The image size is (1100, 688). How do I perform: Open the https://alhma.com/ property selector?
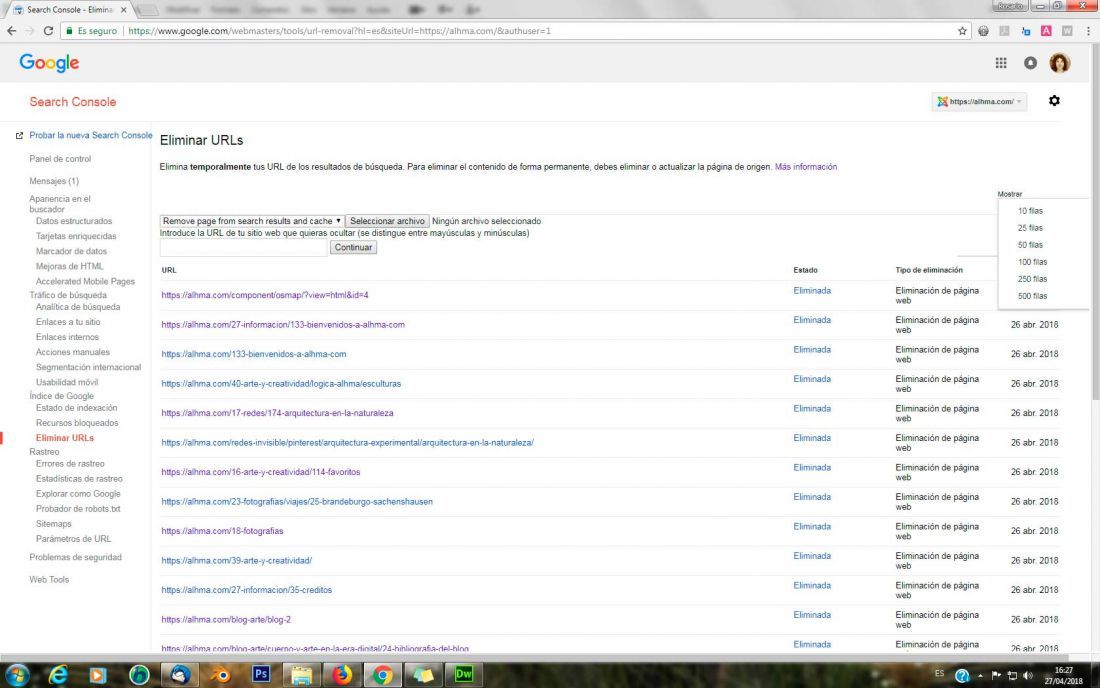[x=979, y=102]
